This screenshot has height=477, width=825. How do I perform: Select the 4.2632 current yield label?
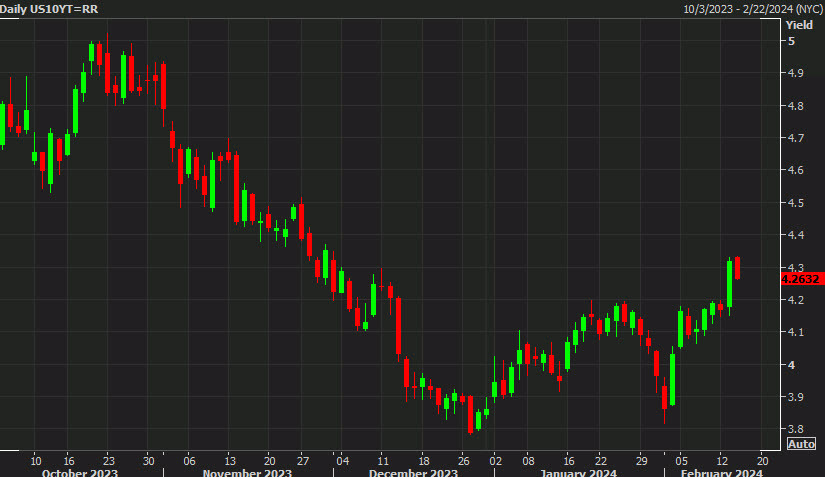802,279
